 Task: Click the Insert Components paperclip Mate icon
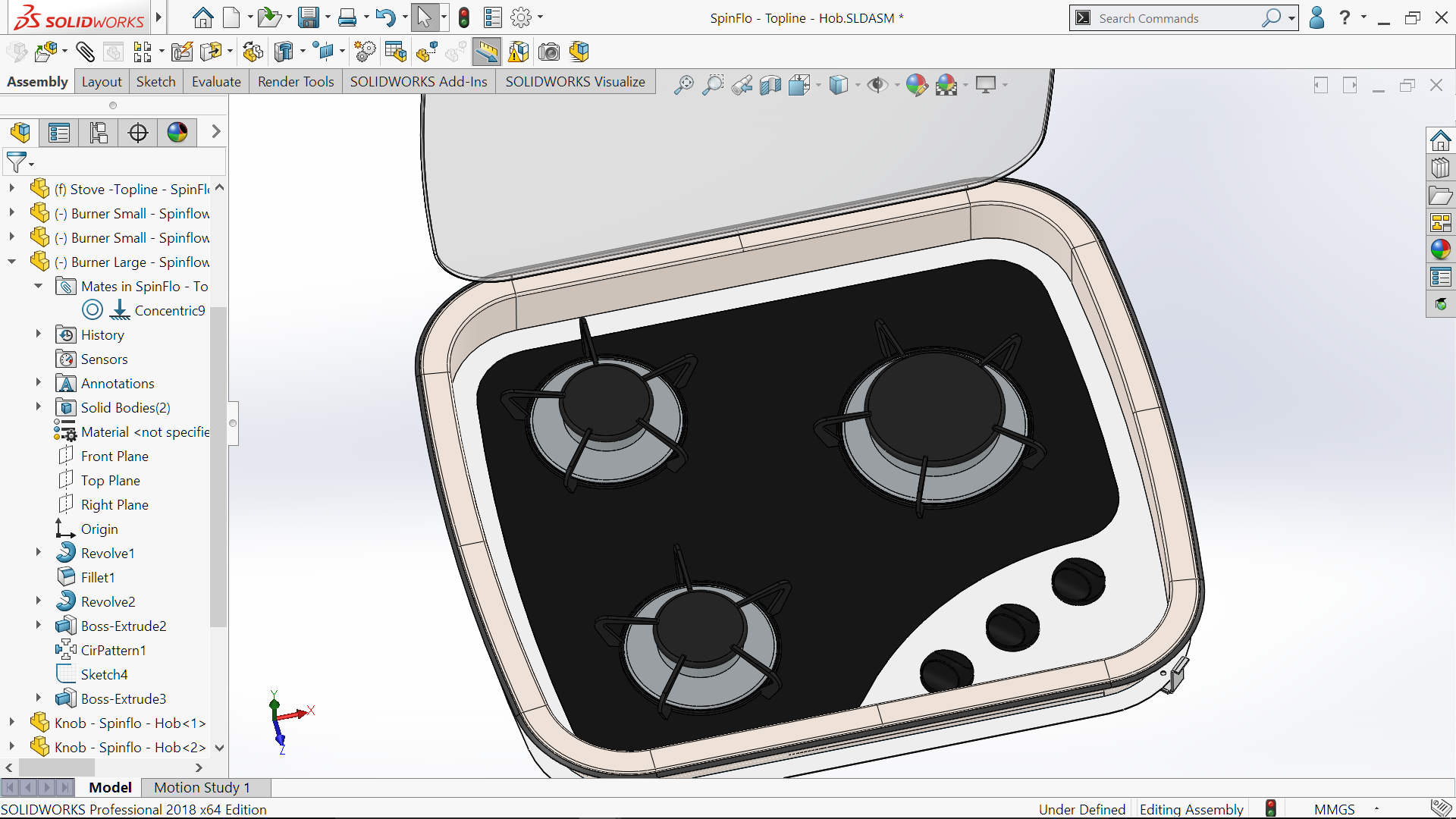tap(85, 52)
